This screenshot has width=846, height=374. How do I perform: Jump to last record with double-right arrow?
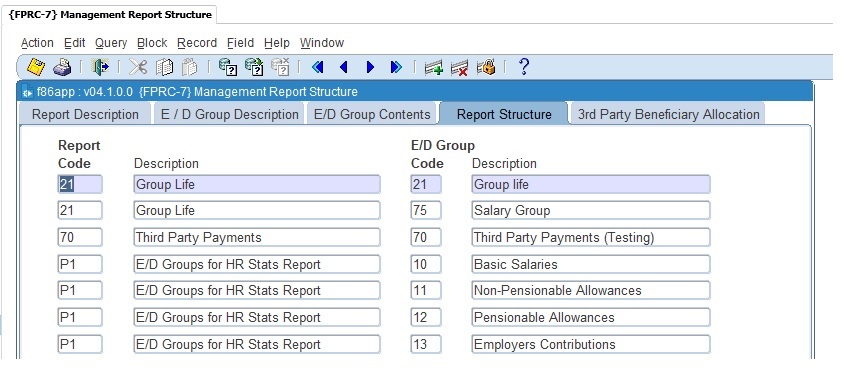397,67
